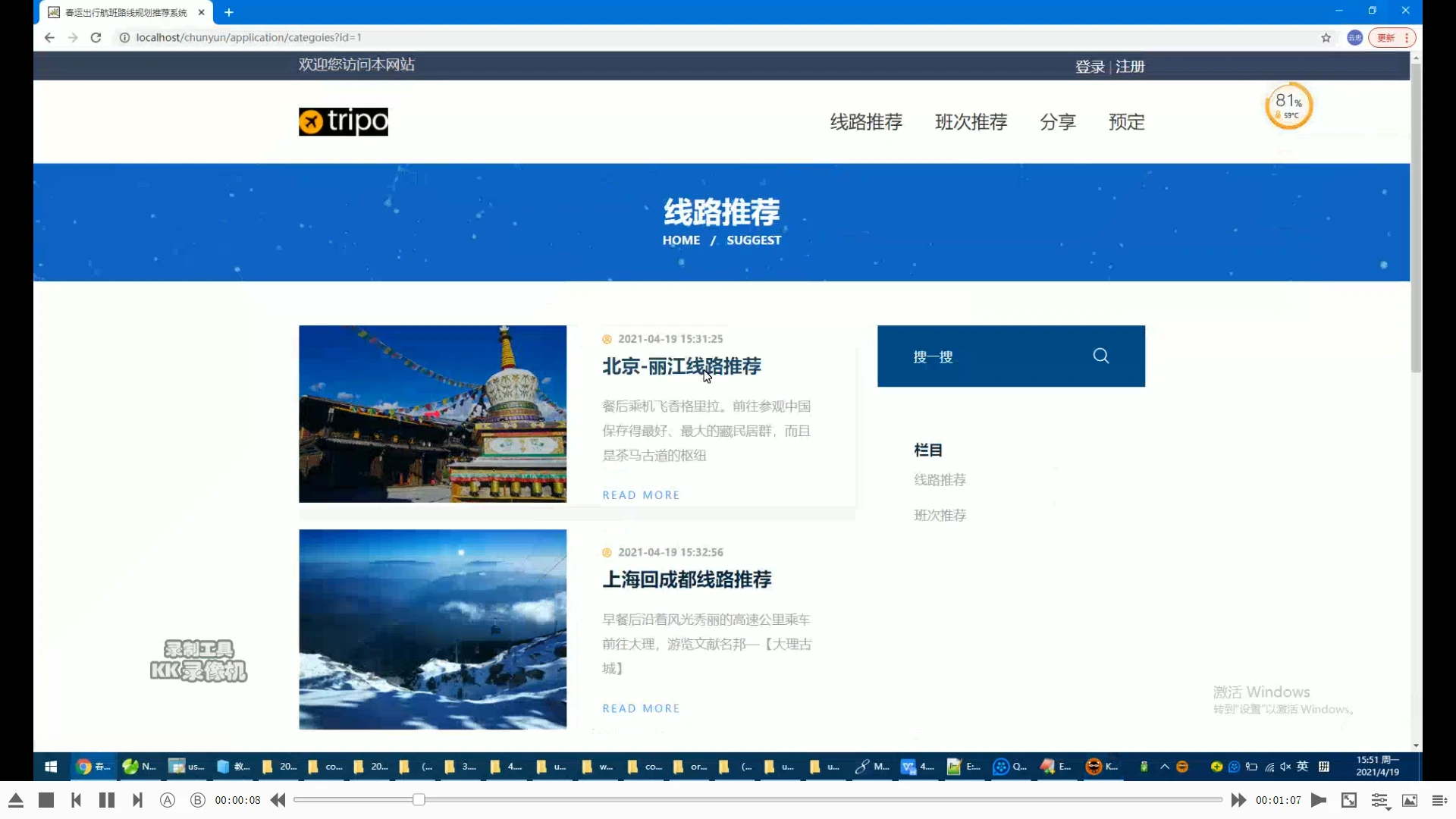Toggle fullscreen mode in player

(1349, 800)
